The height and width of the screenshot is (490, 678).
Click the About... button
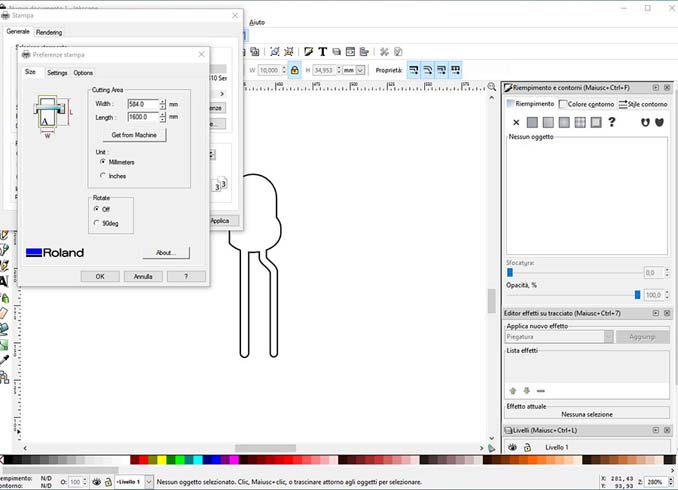pos(166,253)
